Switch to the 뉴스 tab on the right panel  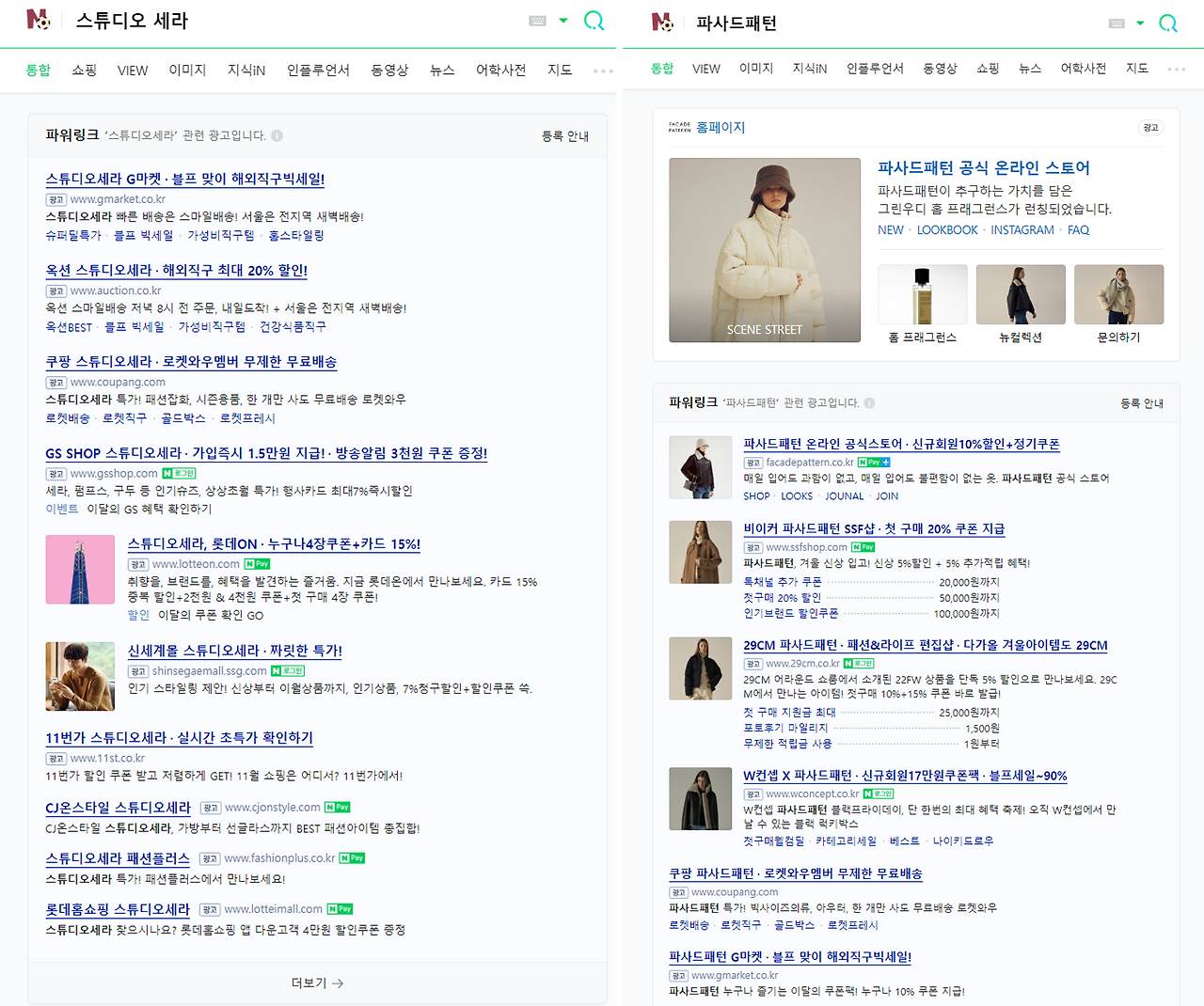click(1030, 70)
